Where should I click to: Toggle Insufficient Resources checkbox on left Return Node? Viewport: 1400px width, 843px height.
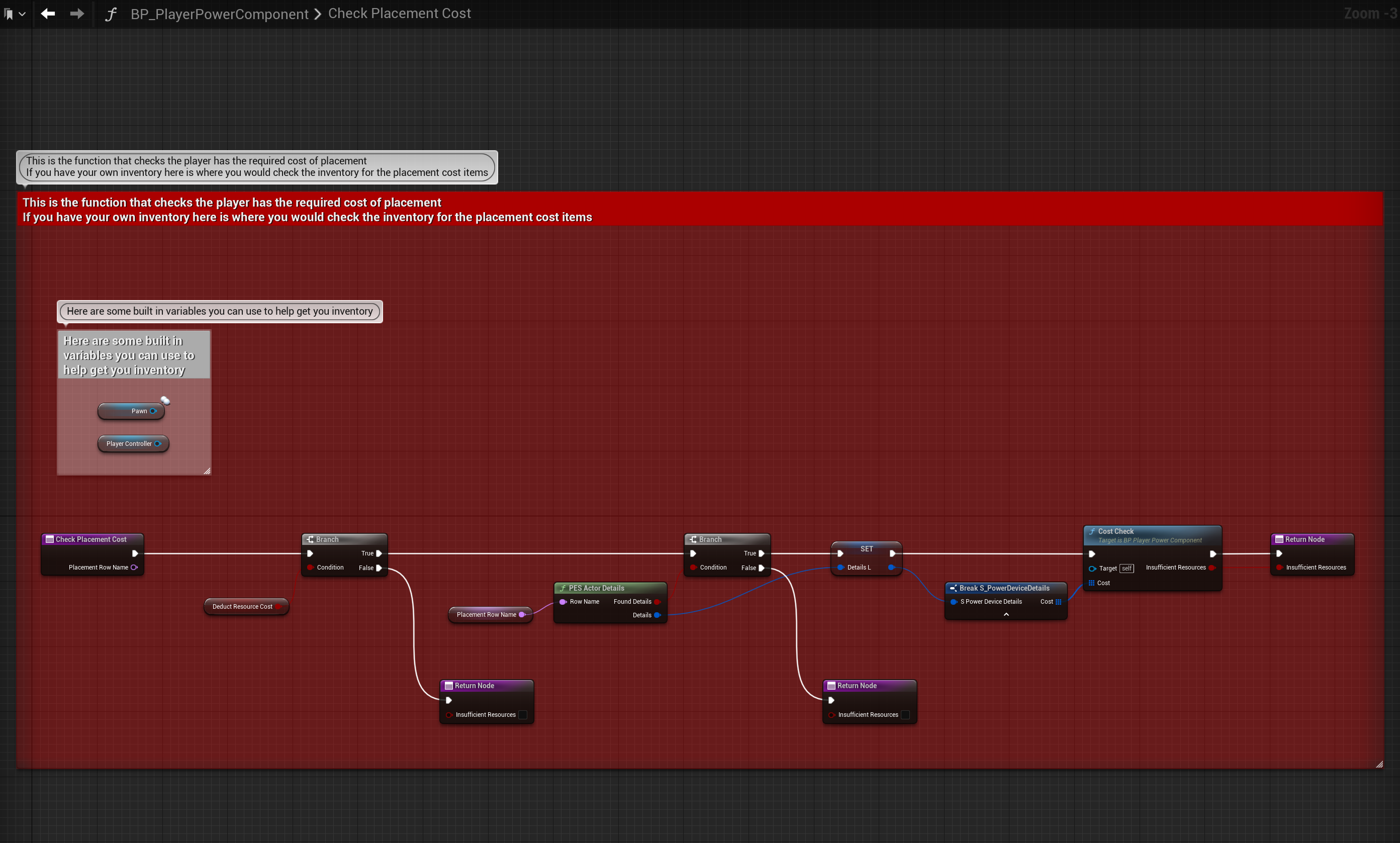[x=522, y=715]
